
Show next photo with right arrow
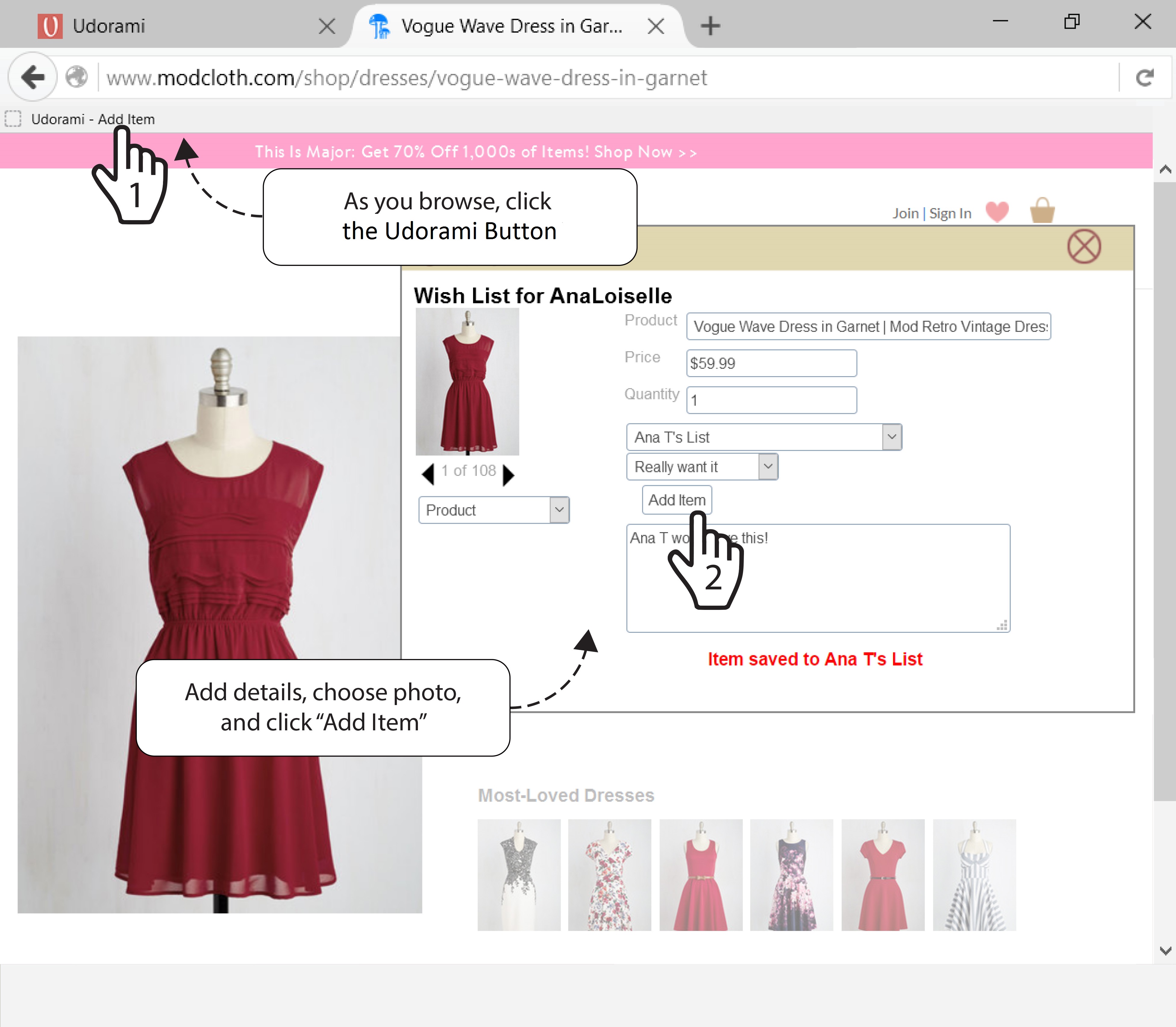coord(509,475)
